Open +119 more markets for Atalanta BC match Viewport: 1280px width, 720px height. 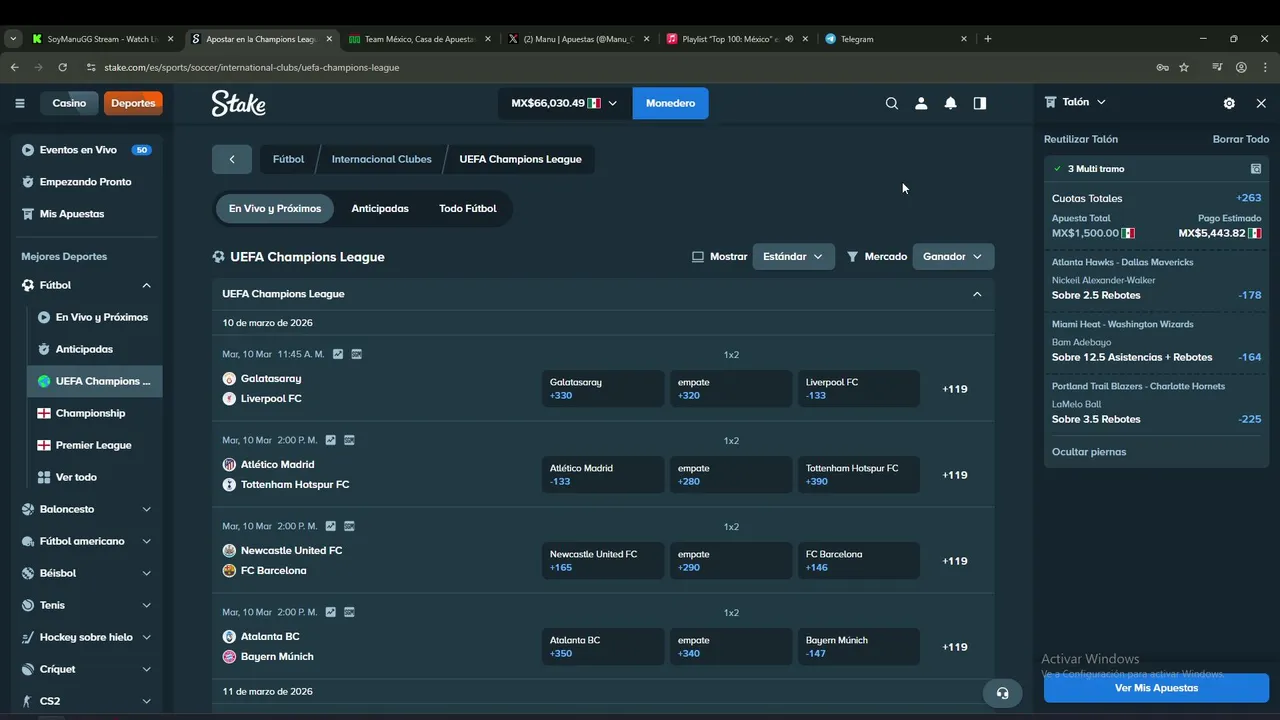(x=955, y=647)
